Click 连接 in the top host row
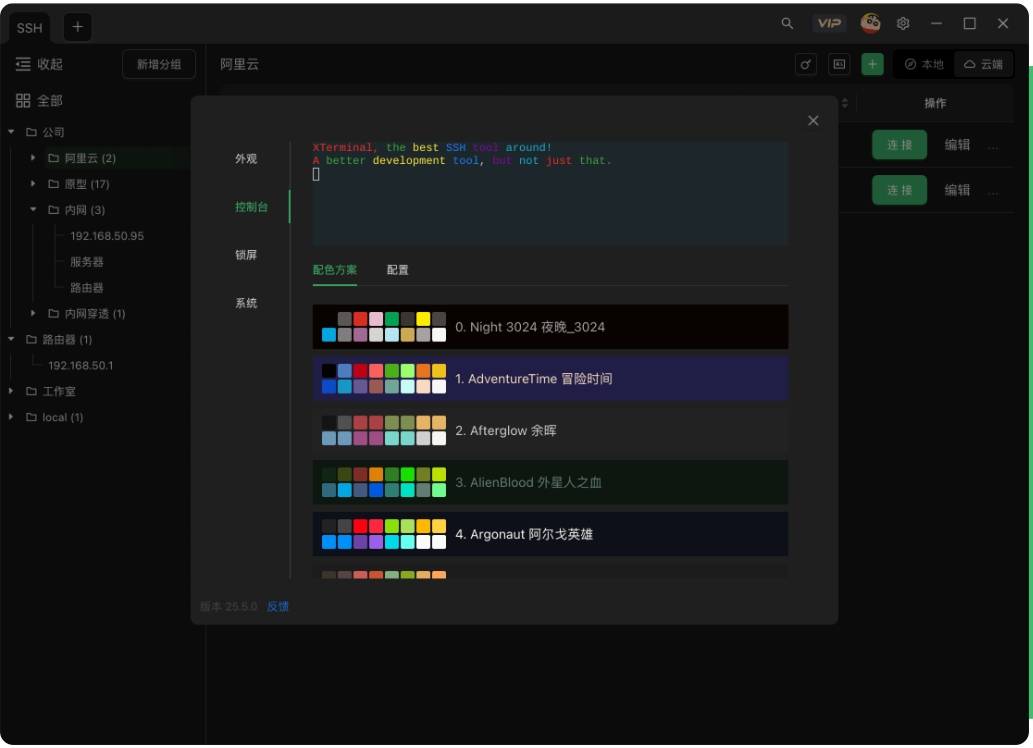The image size is (1033, 748). [x=899, y=145]
